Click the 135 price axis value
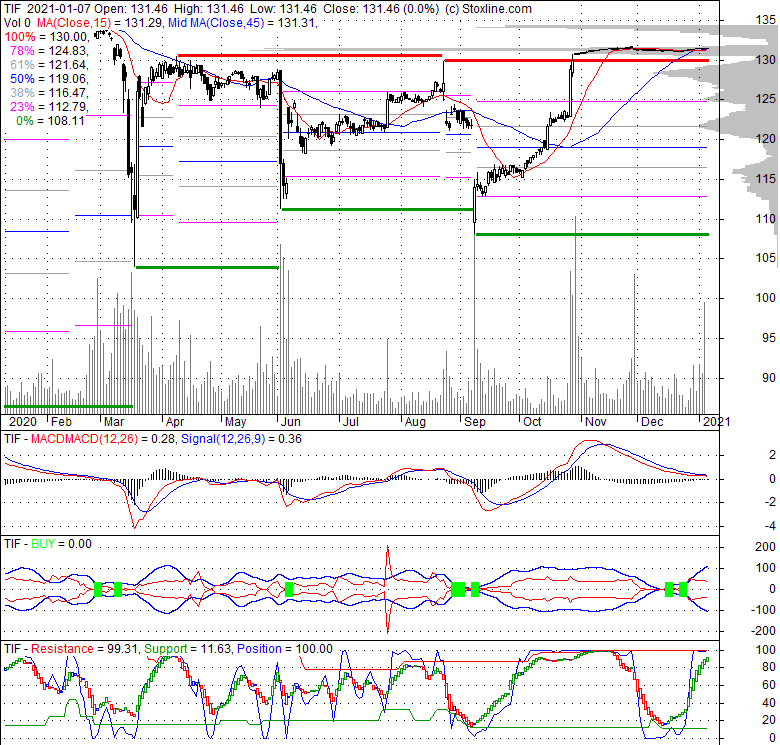This screenshot has width=780, height=745. pos(766,20)
